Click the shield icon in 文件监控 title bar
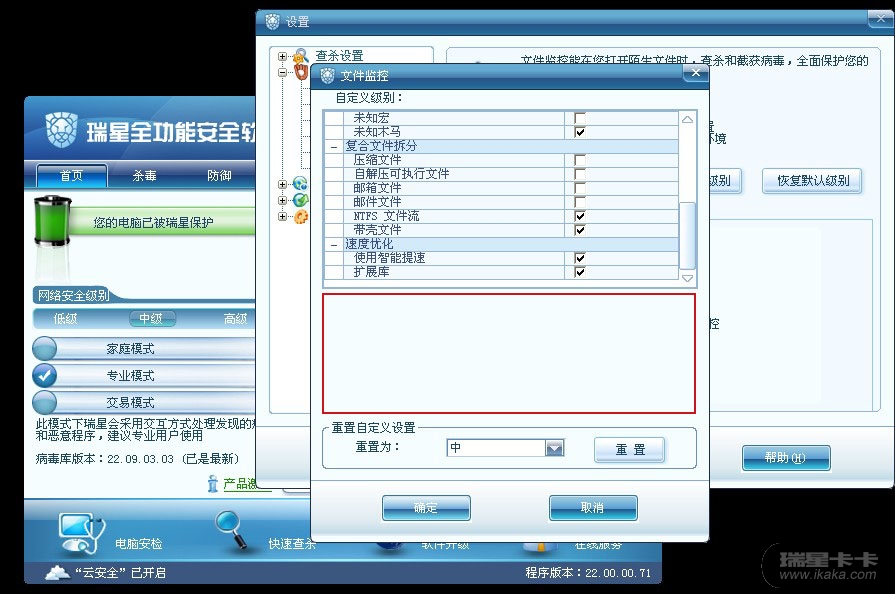The height and width of the screenshot is (594, 895). click(x=328, y=75)
